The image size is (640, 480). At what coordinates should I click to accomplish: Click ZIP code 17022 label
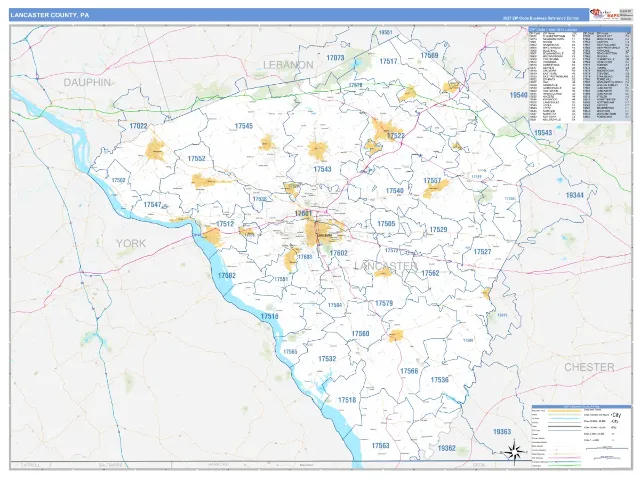138,126
